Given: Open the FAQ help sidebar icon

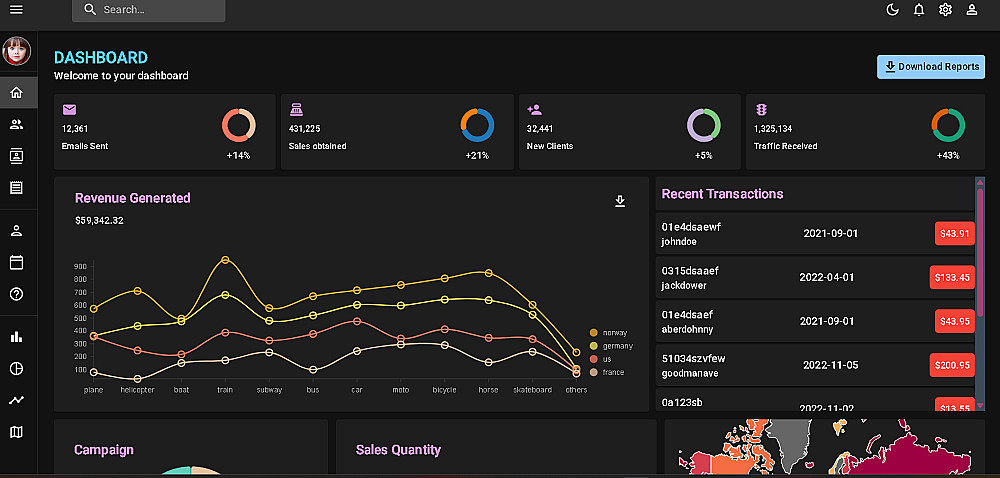Looking at the screenshot, I should (17, 294).
